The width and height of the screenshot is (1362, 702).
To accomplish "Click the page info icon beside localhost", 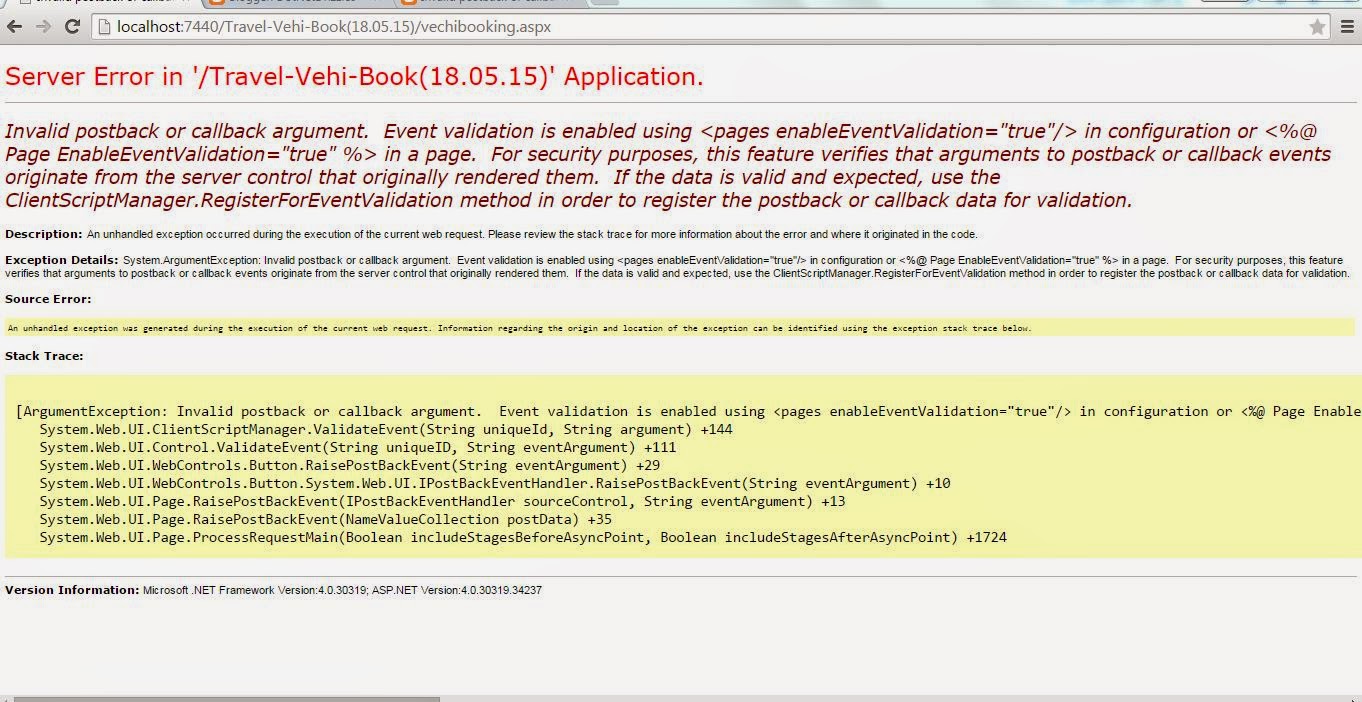I will [x=104, y=27].
